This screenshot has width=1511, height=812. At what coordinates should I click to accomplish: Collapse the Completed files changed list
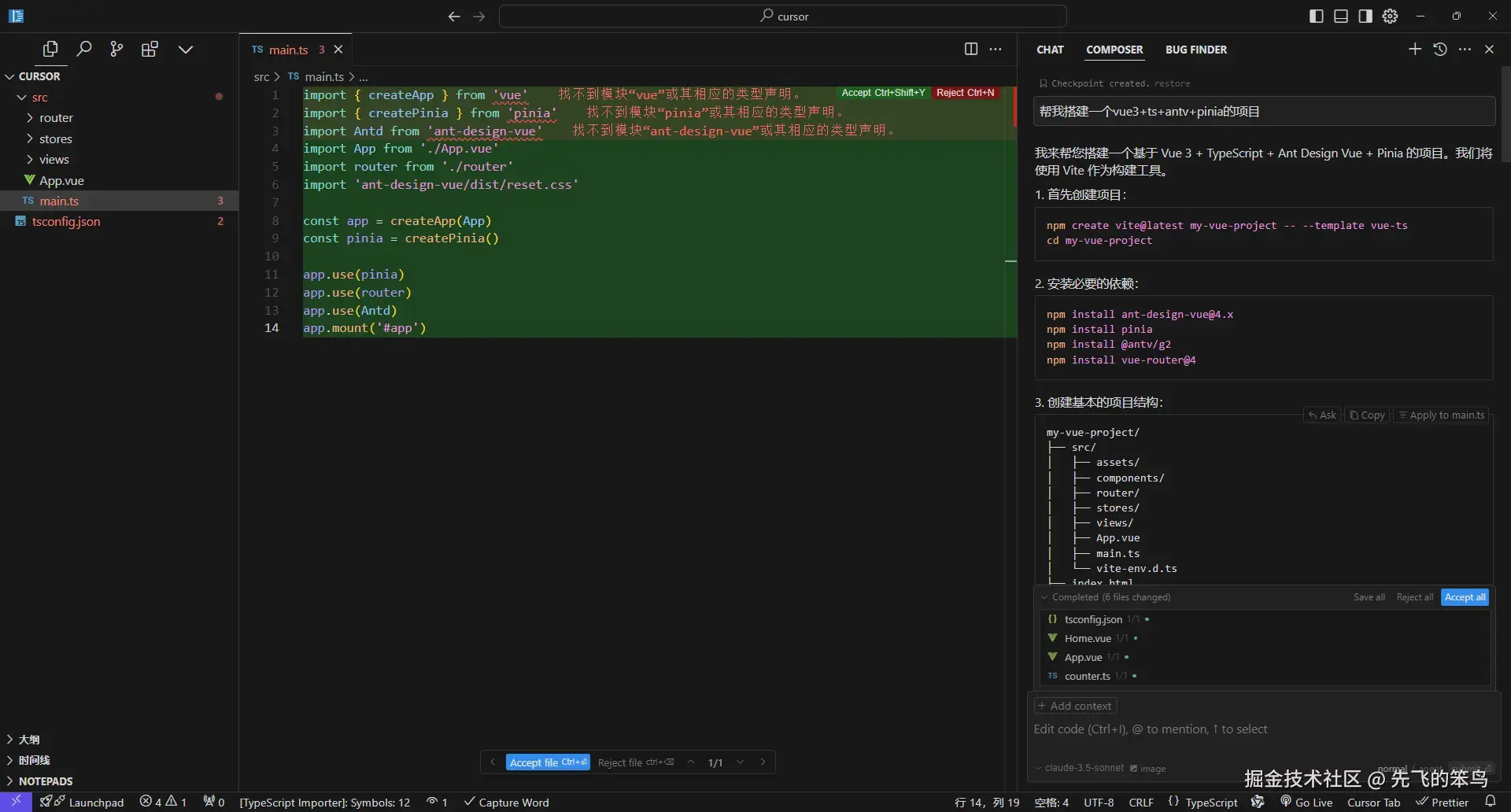[x=1045, y=597]
